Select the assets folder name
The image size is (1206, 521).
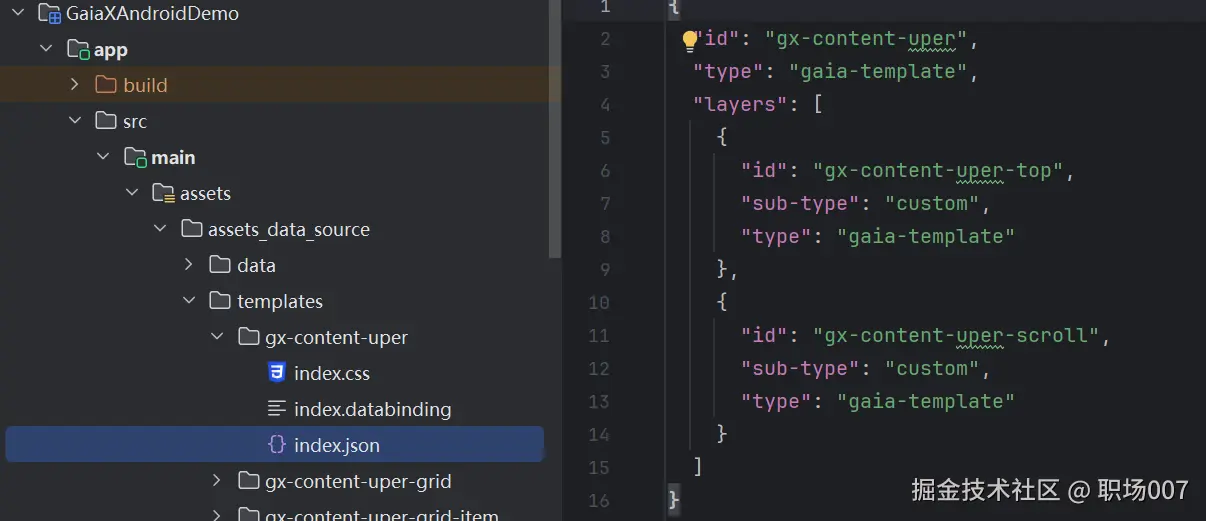(x=205, y=194)
